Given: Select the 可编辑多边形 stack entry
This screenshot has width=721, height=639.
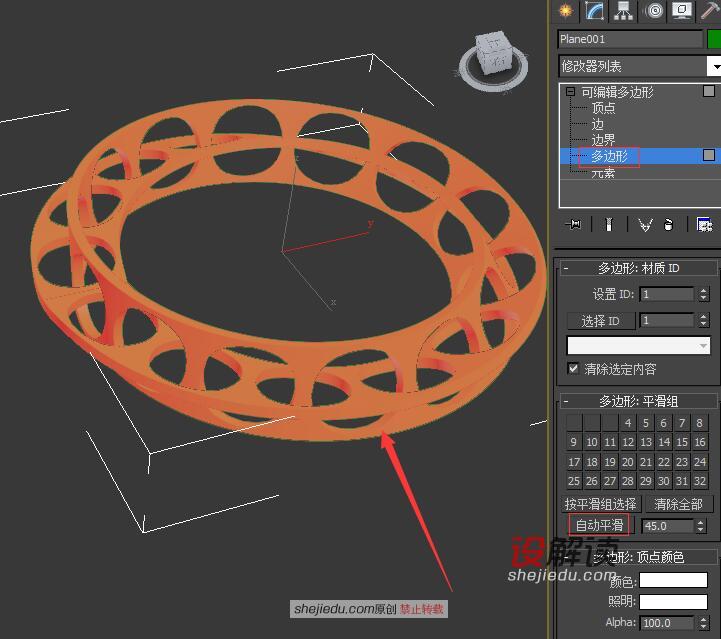Looking at the screenshot, I should pyautogui.click(x=617, y=92).
